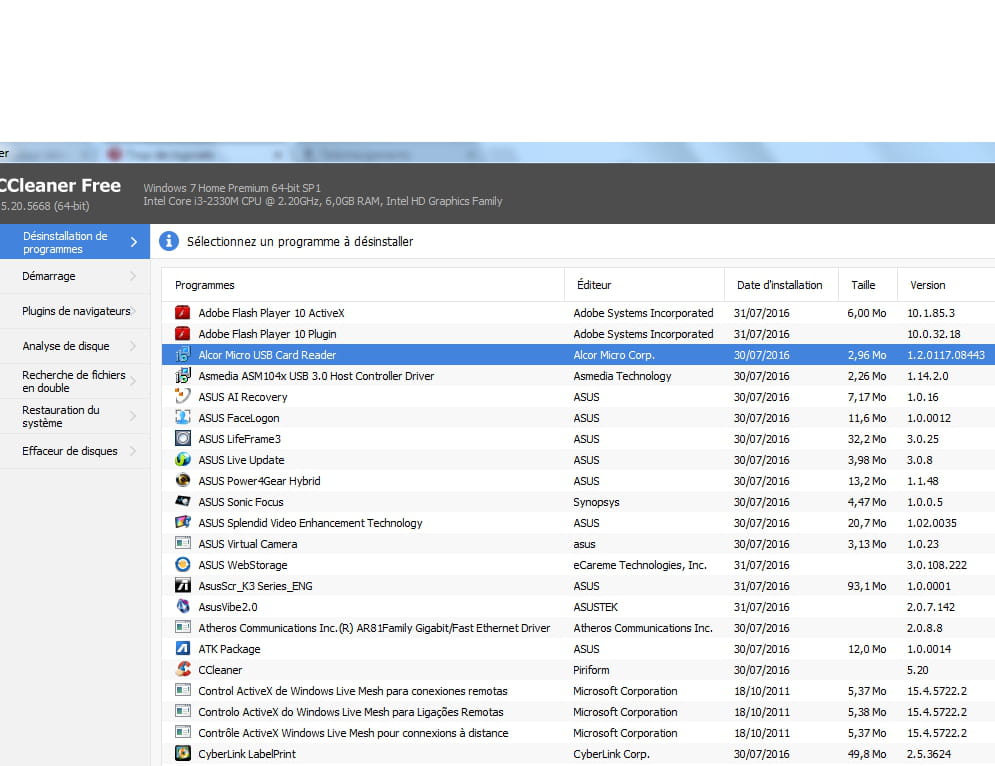Click the version value '1.2.0117.08443'
995x766 pixels.
(946, 355)
